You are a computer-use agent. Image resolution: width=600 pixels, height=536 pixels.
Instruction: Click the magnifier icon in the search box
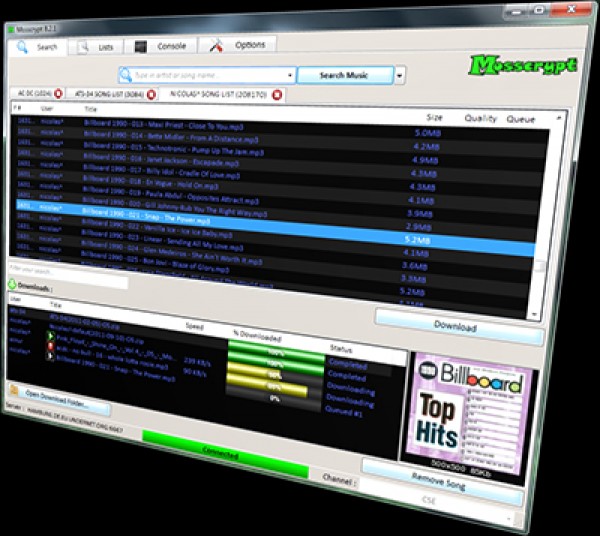tap(125, 75)
